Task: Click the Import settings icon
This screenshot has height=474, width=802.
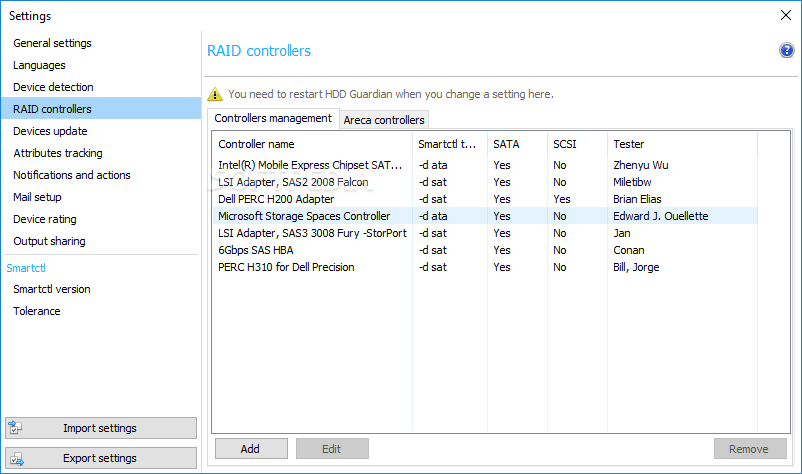Action: pyautogui.click(x=15, y=427)
